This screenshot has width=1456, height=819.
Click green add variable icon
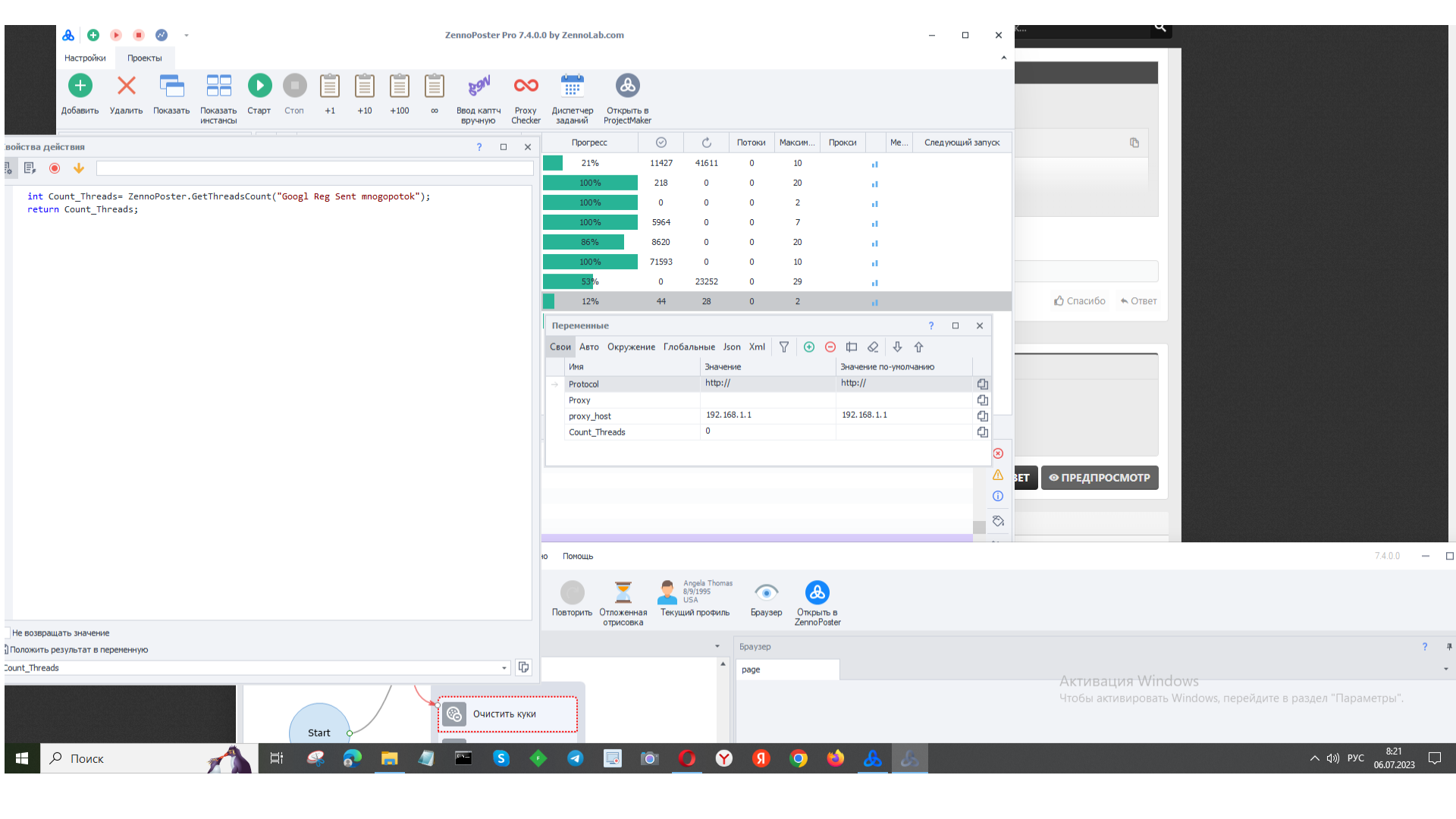tap(809, 347)
